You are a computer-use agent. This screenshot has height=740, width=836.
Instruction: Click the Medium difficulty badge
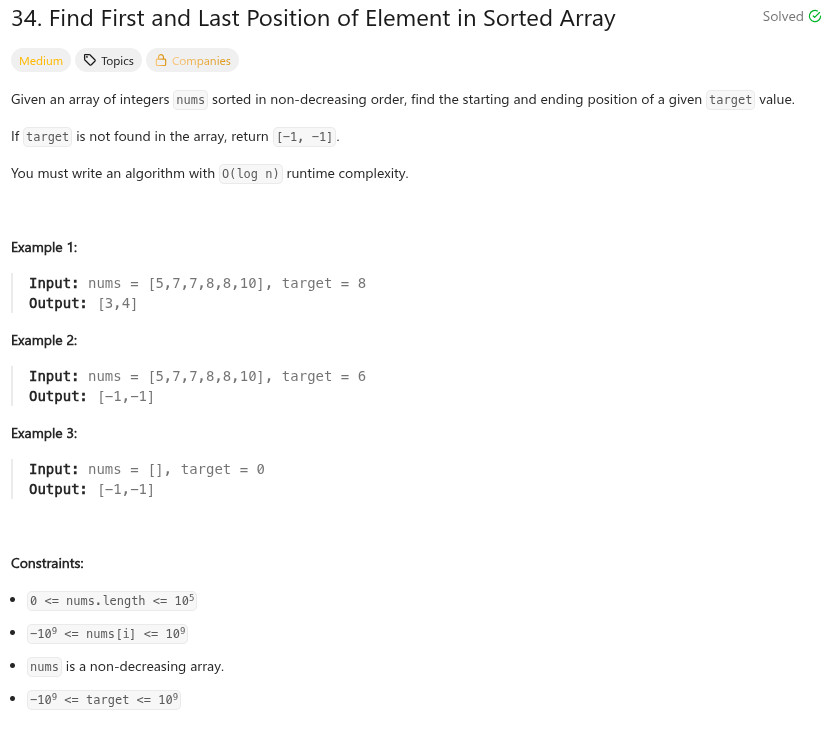(x=41, y=61)
